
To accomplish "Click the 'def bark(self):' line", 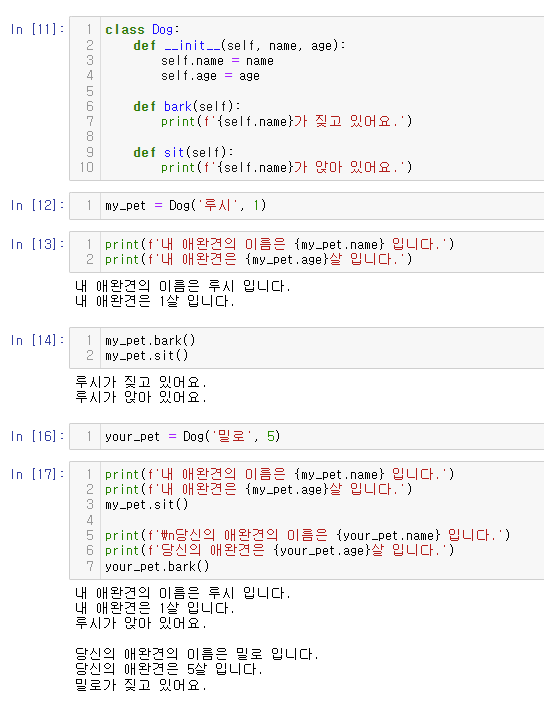I will click(187, 107).
